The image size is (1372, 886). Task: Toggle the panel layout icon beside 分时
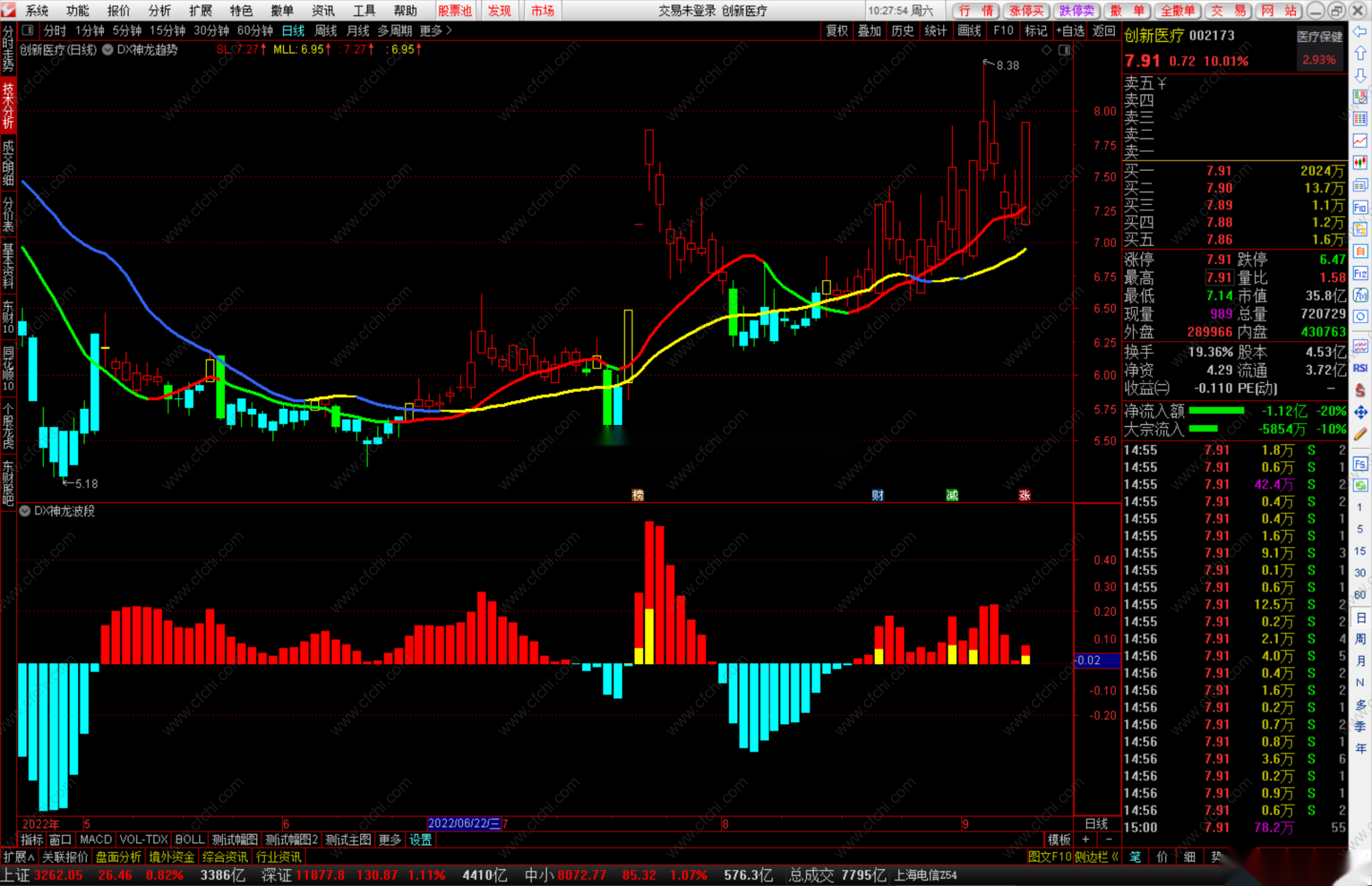pos(28,30)
